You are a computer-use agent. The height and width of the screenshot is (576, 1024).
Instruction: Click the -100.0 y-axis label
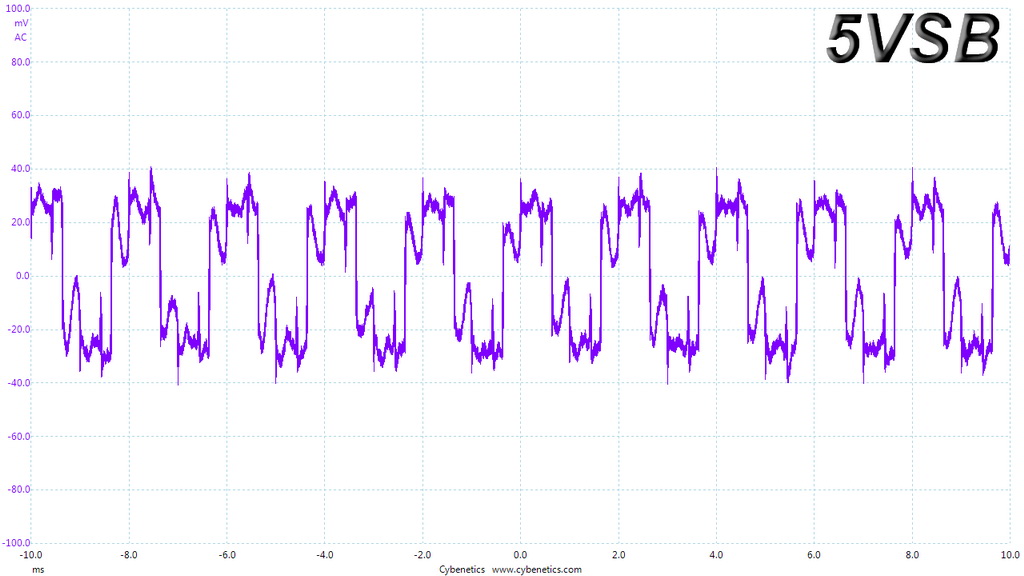coord(16,543)
